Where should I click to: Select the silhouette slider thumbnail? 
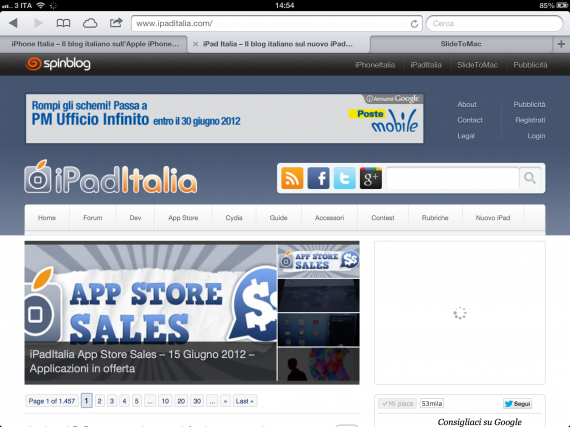click(318, 364)
